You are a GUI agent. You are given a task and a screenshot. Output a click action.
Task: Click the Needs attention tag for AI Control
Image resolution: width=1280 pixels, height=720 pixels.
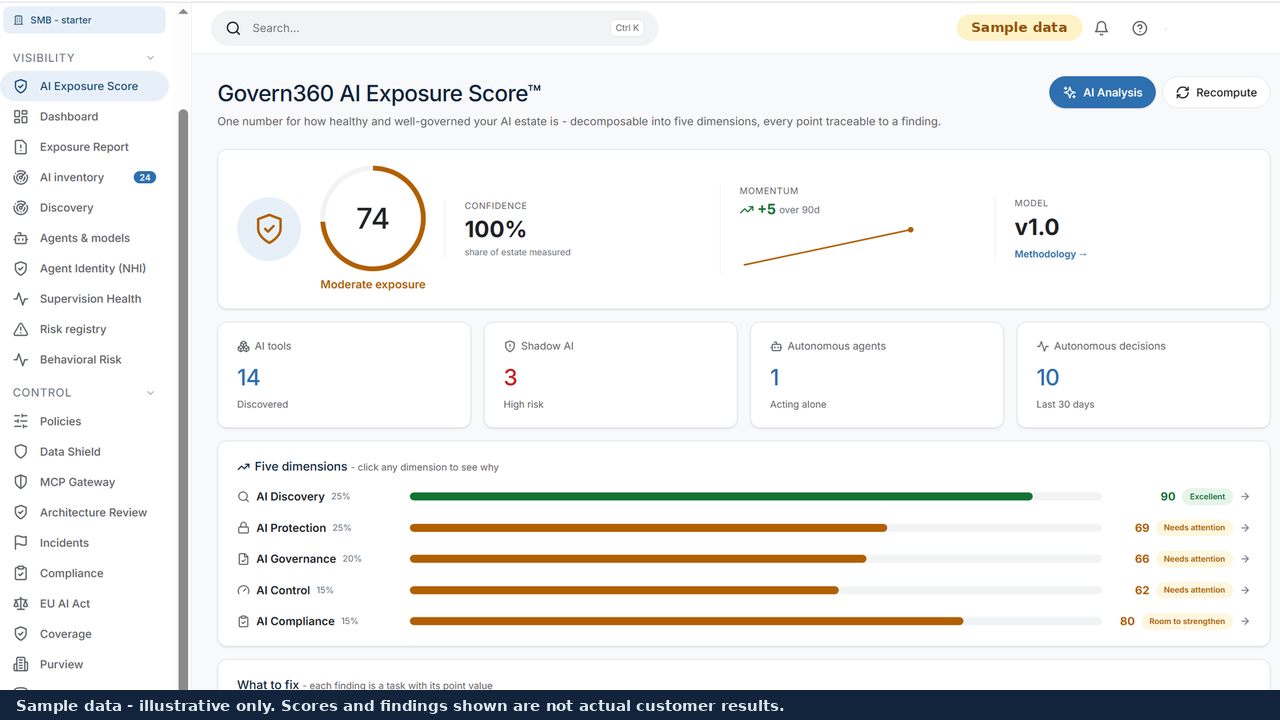pos(1194,590)
